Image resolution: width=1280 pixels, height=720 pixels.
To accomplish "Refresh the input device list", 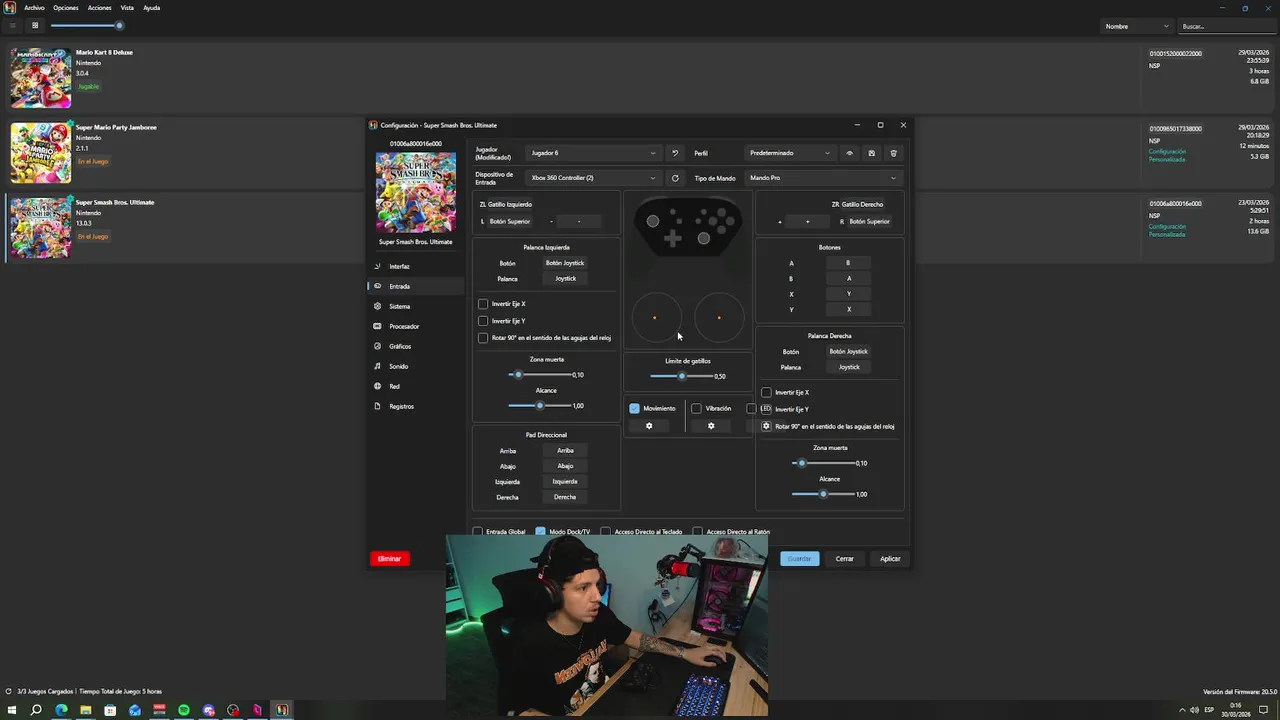I will (675, 178).
